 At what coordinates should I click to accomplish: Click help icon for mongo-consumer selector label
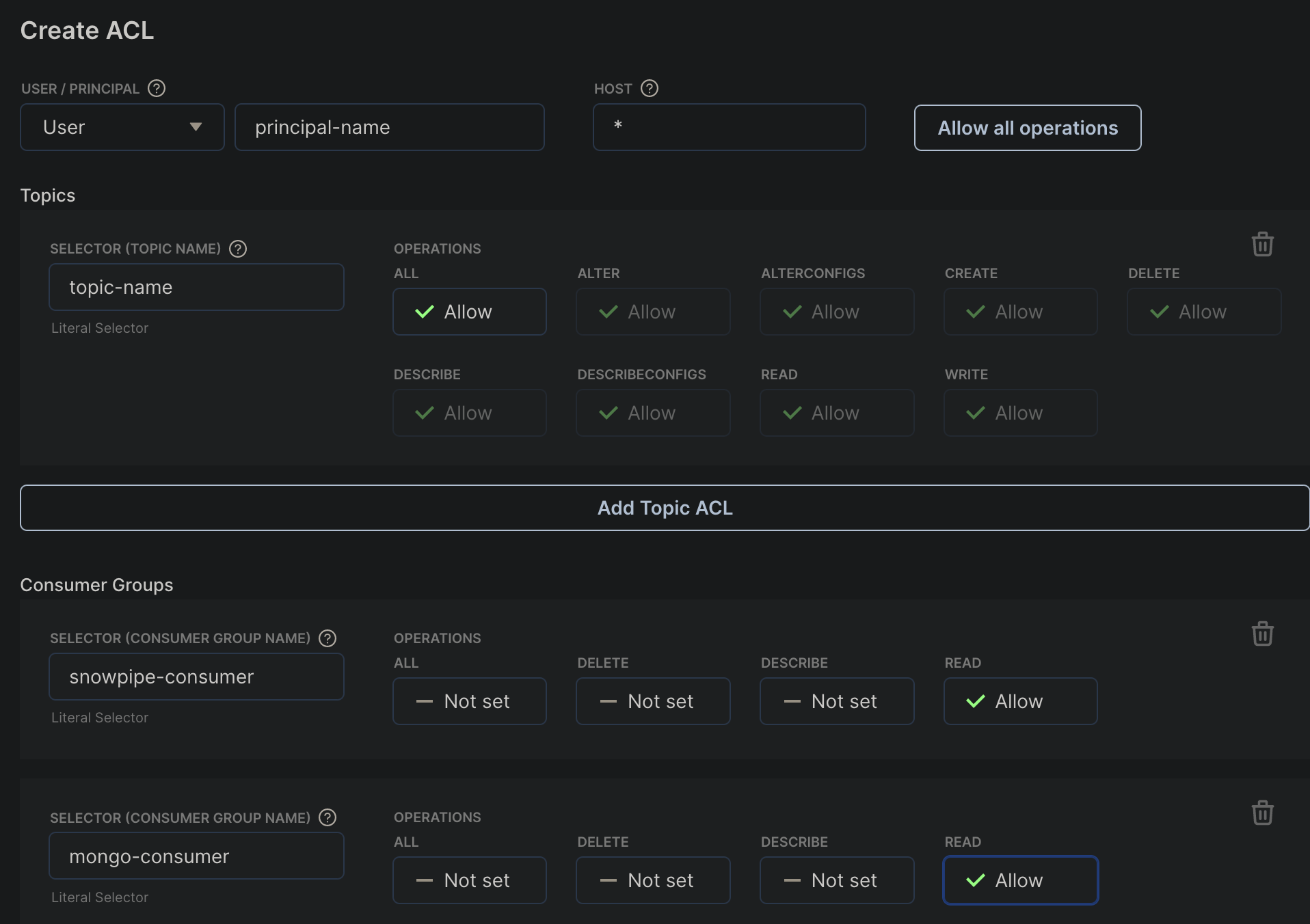[327, 817]
